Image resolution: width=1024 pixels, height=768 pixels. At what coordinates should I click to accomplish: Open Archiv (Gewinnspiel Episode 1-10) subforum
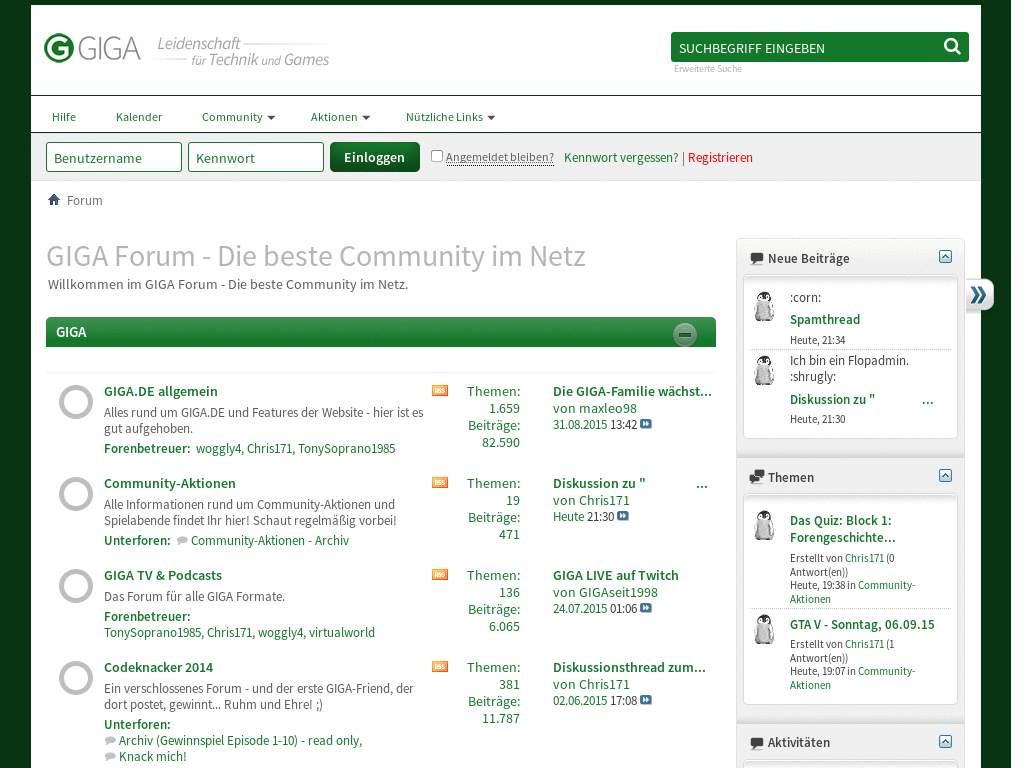[240, 741]
